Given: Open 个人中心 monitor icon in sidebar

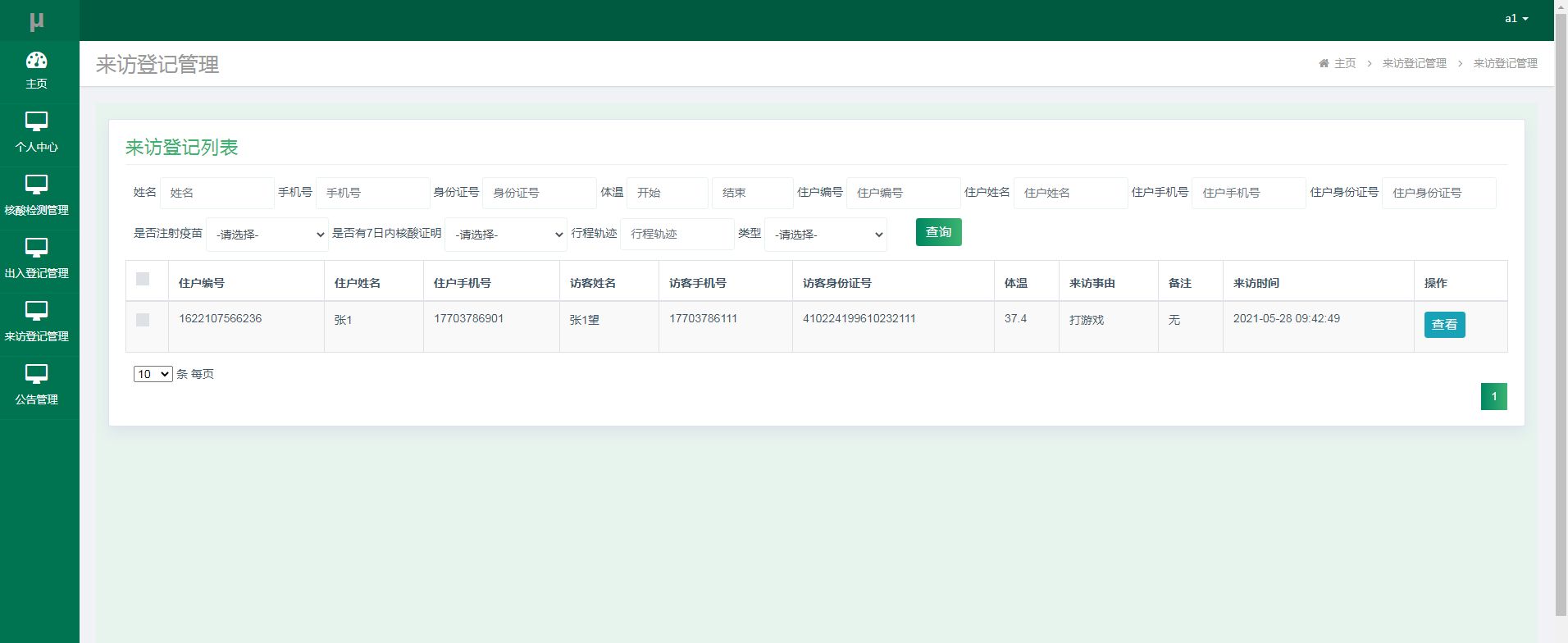Looking at the screenshot, I should coord(36,121).
